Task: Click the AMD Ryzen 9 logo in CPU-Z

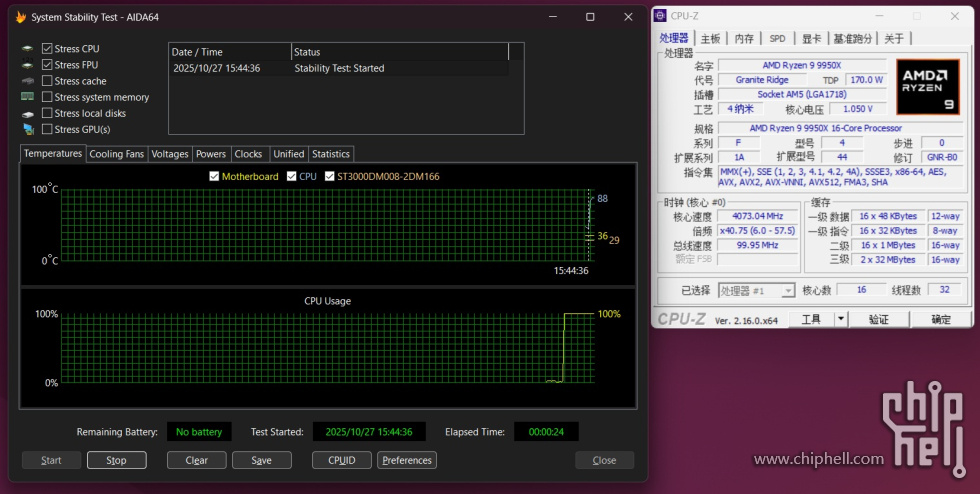Action: click(x=928, y=88)
